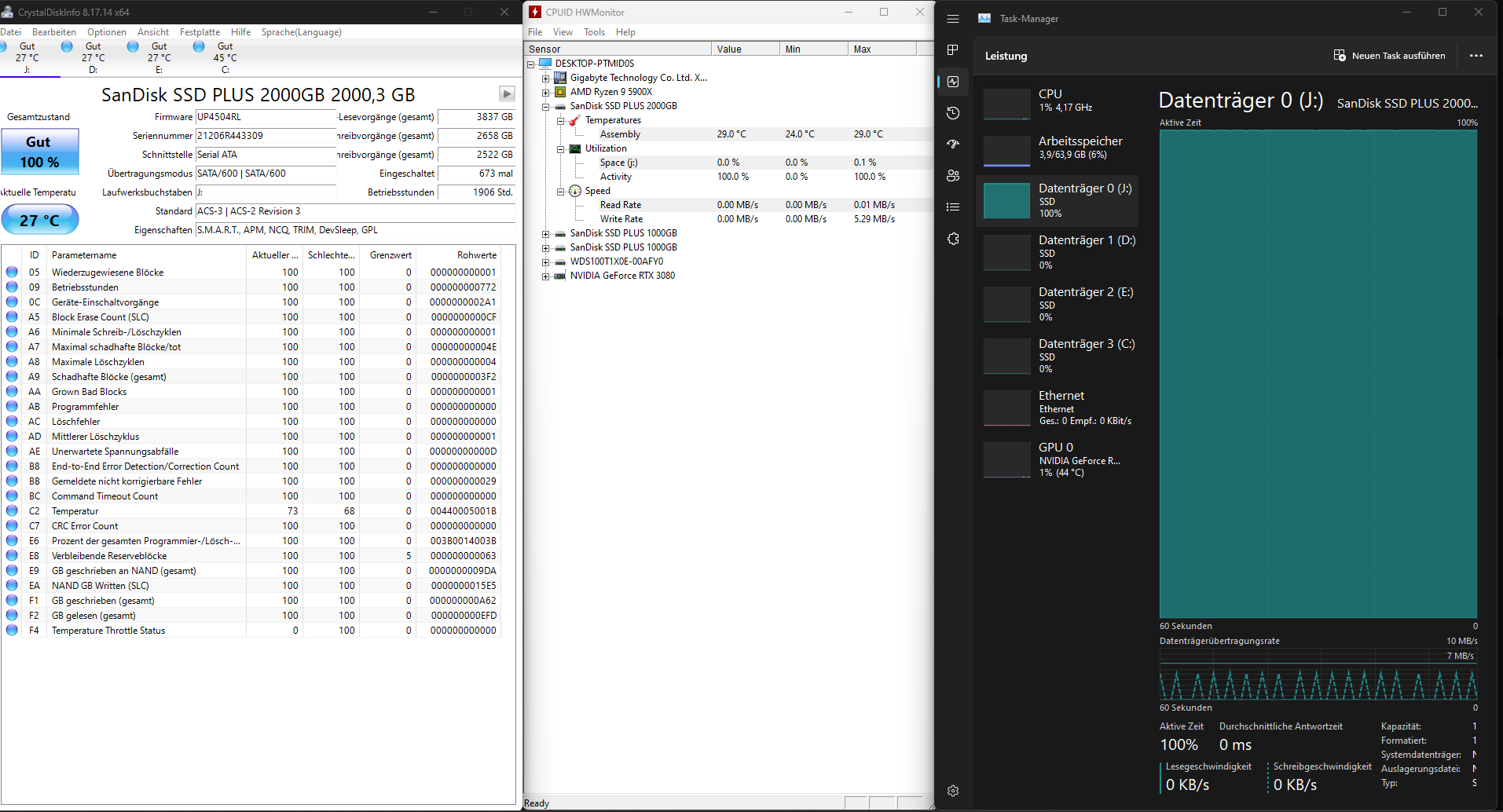Open the View menu in HWMonitor
The image size is (1503, 812).
tap(563, 32)
